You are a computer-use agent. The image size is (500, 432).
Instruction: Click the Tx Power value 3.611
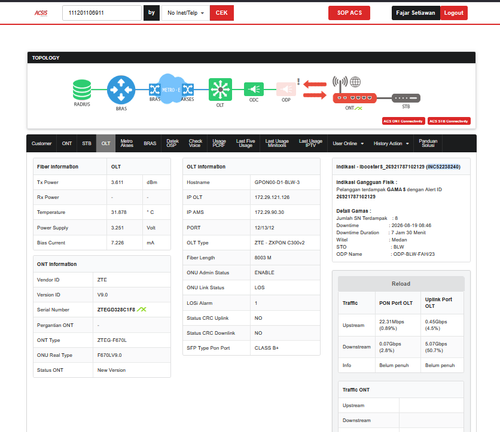[x=117, y=182]
